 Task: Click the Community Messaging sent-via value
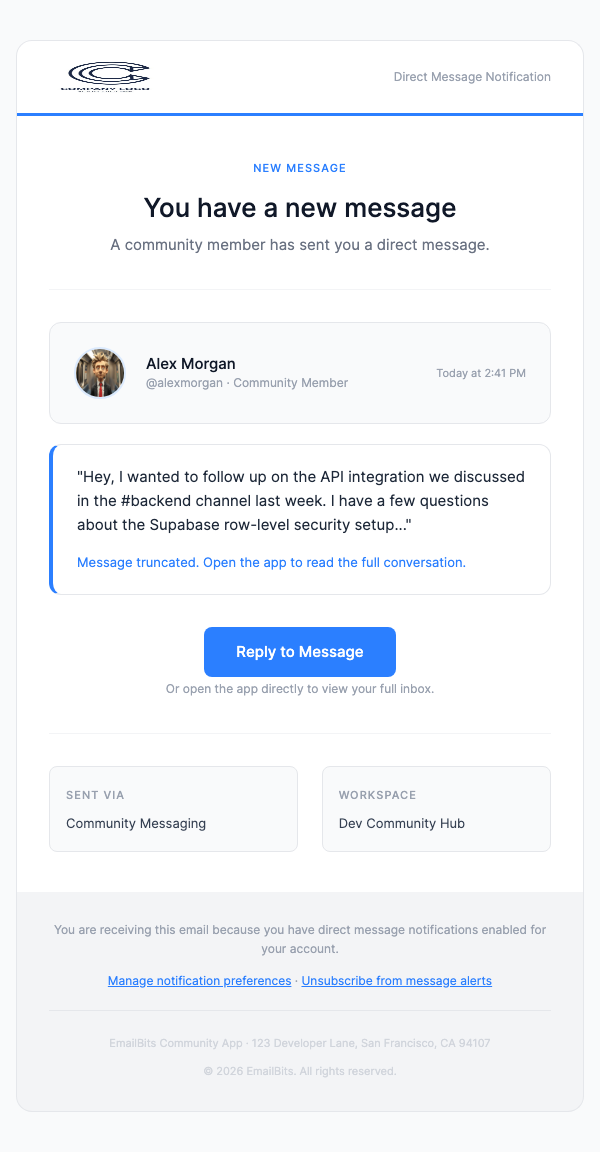(x=136, y=824)
